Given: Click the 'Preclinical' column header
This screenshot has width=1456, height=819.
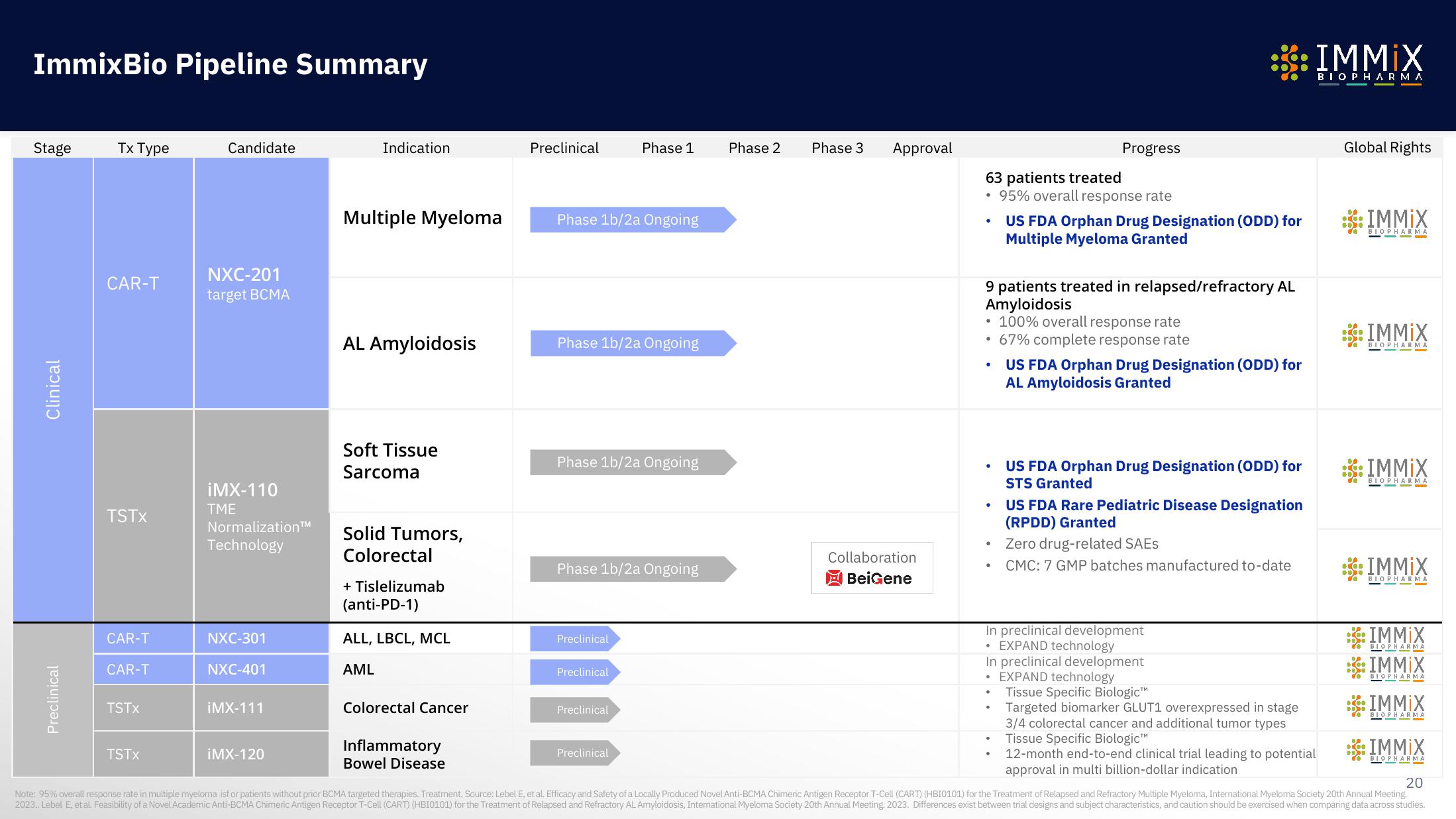Looking at the screenshot, I should (564, 148).
